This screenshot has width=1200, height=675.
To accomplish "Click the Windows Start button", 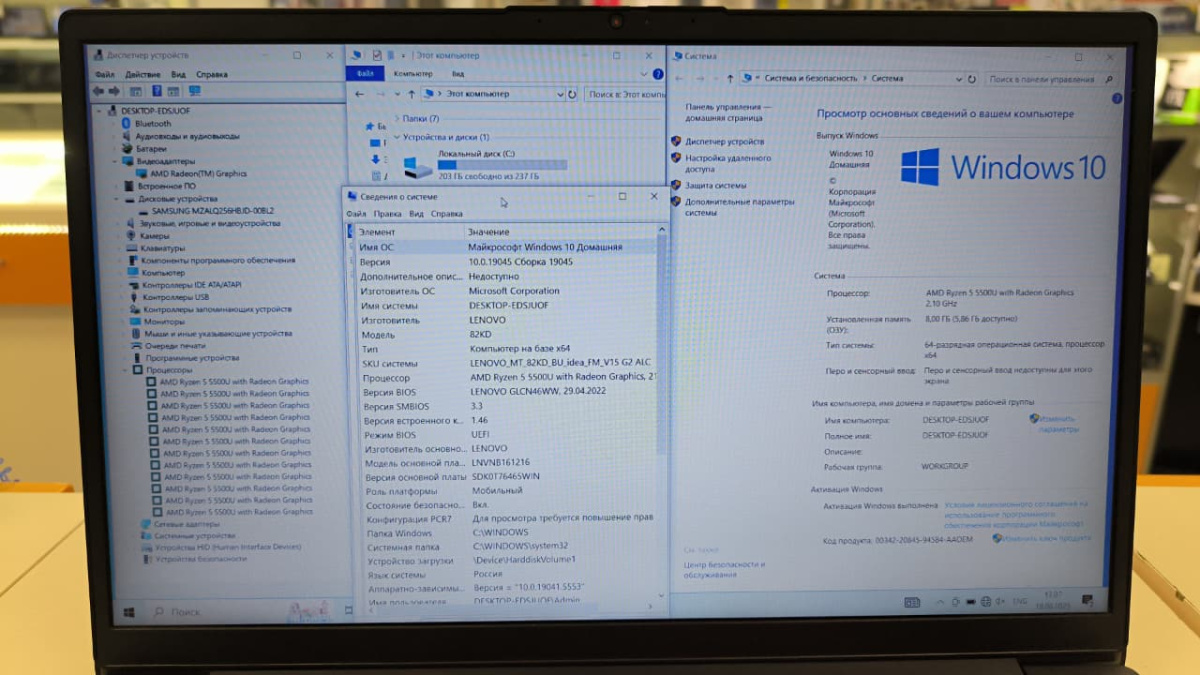I will click(129, 611).
